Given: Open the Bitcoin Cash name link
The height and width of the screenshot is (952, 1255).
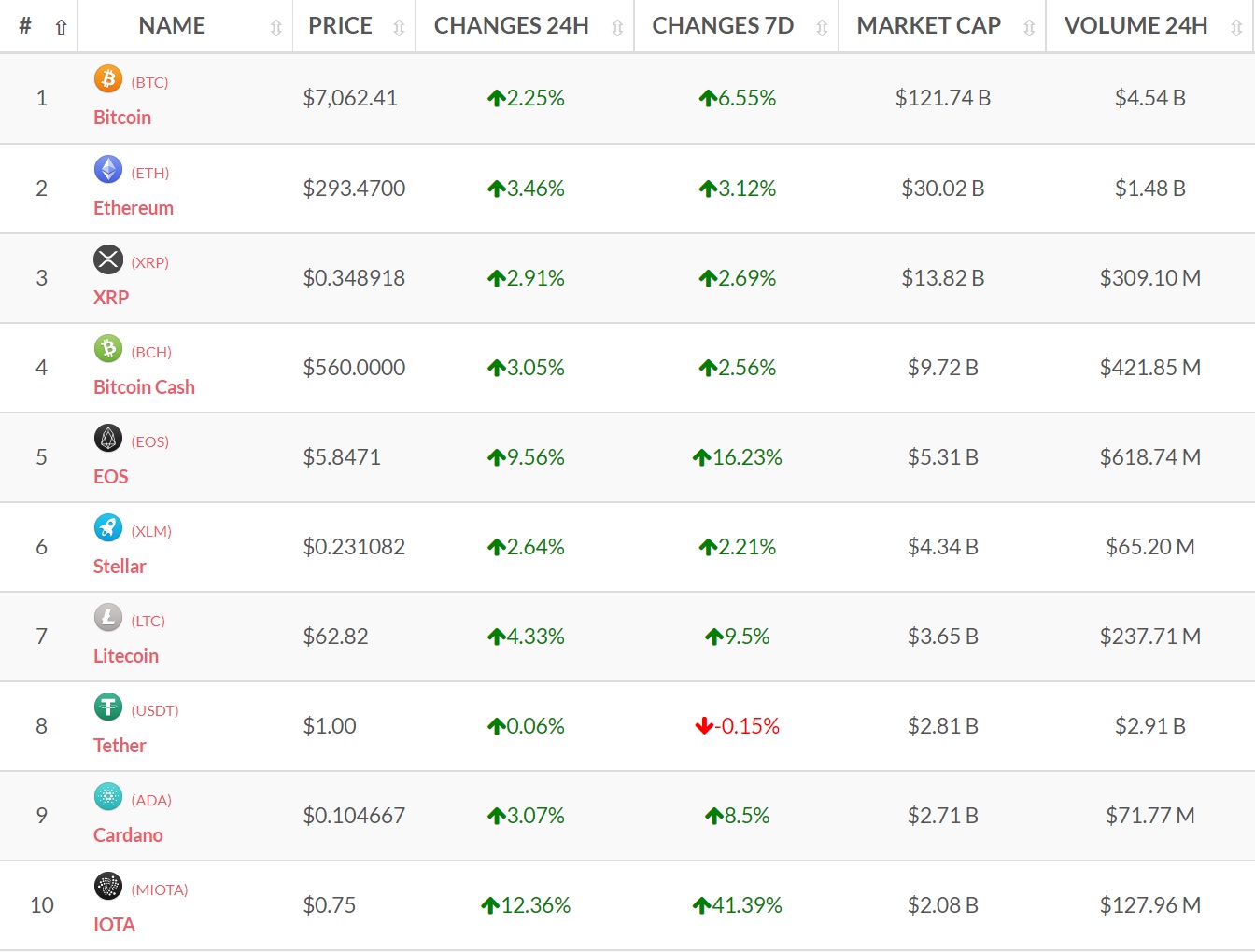Looking at the screenshot, I should click(144, 387).
